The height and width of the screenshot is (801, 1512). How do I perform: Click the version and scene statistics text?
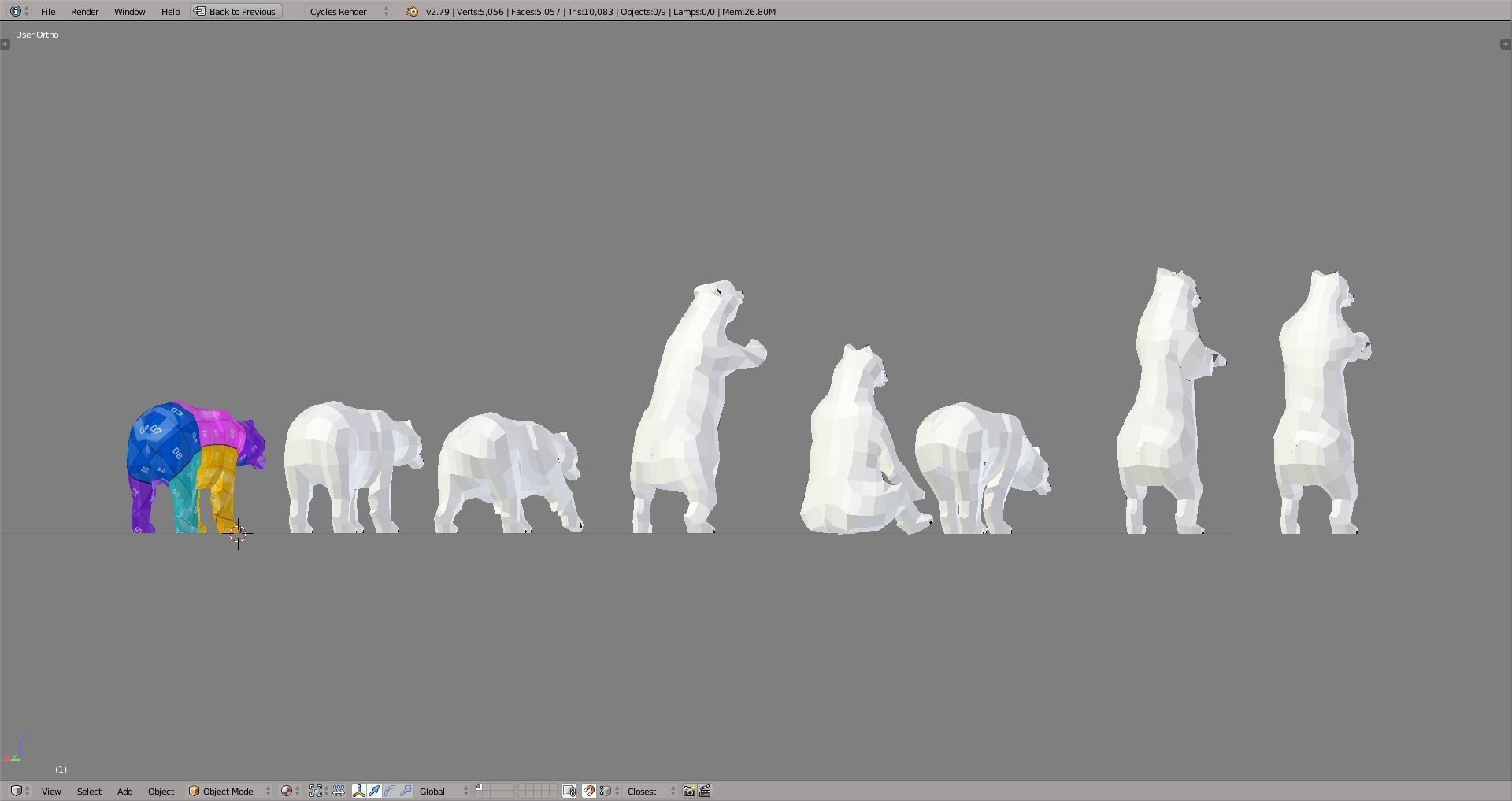pyautogui.click(x=600, y=12)
